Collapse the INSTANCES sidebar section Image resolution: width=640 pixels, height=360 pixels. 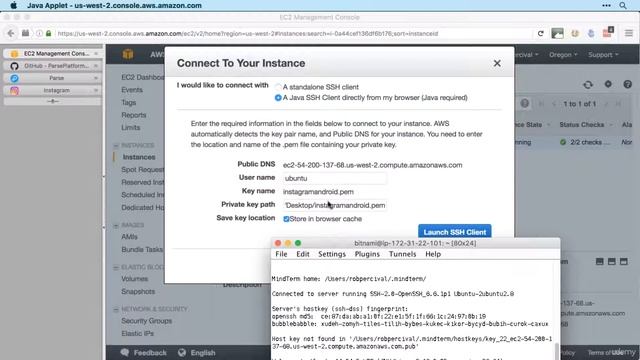tap(116, 145)
